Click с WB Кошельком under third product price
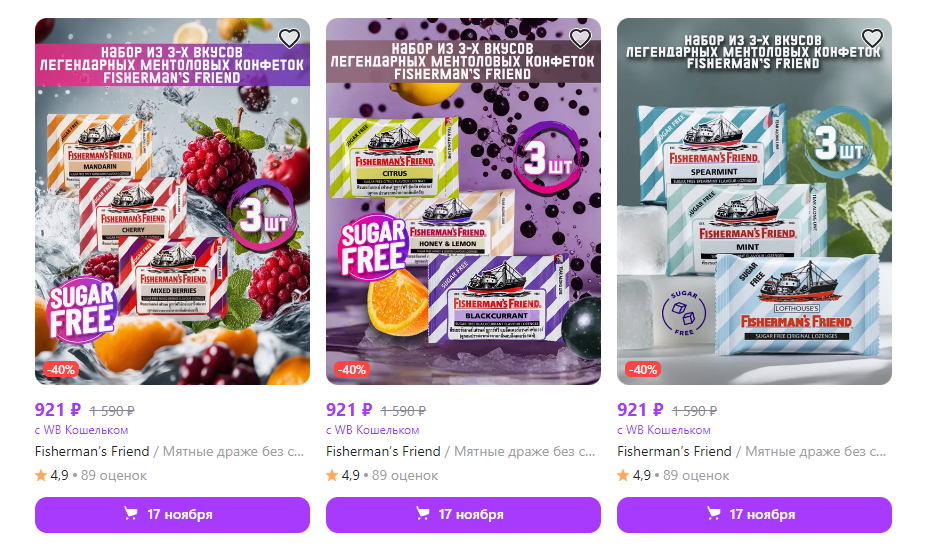This screenshot has height=556, width=933. point(663,430)
